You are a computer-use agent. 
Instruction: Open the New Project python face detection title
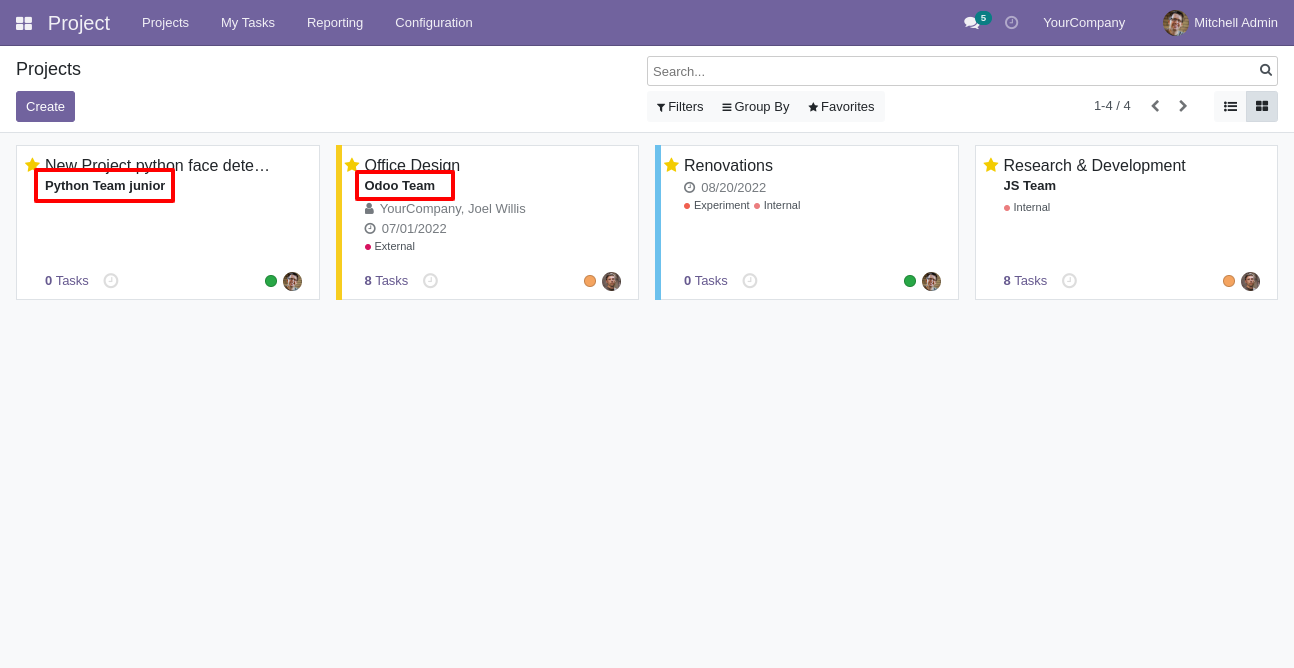[x=157, y=165]
